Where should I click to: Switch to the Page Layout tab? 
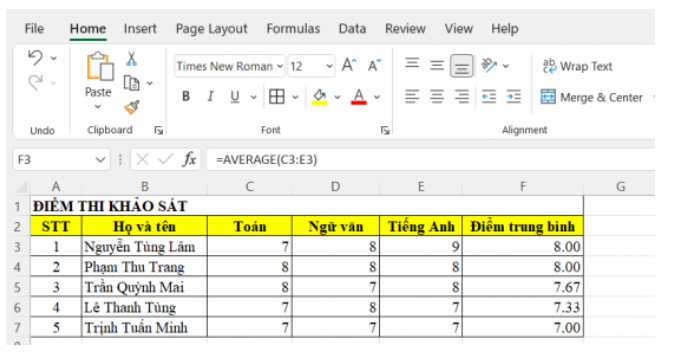click(x=212, y=29)
